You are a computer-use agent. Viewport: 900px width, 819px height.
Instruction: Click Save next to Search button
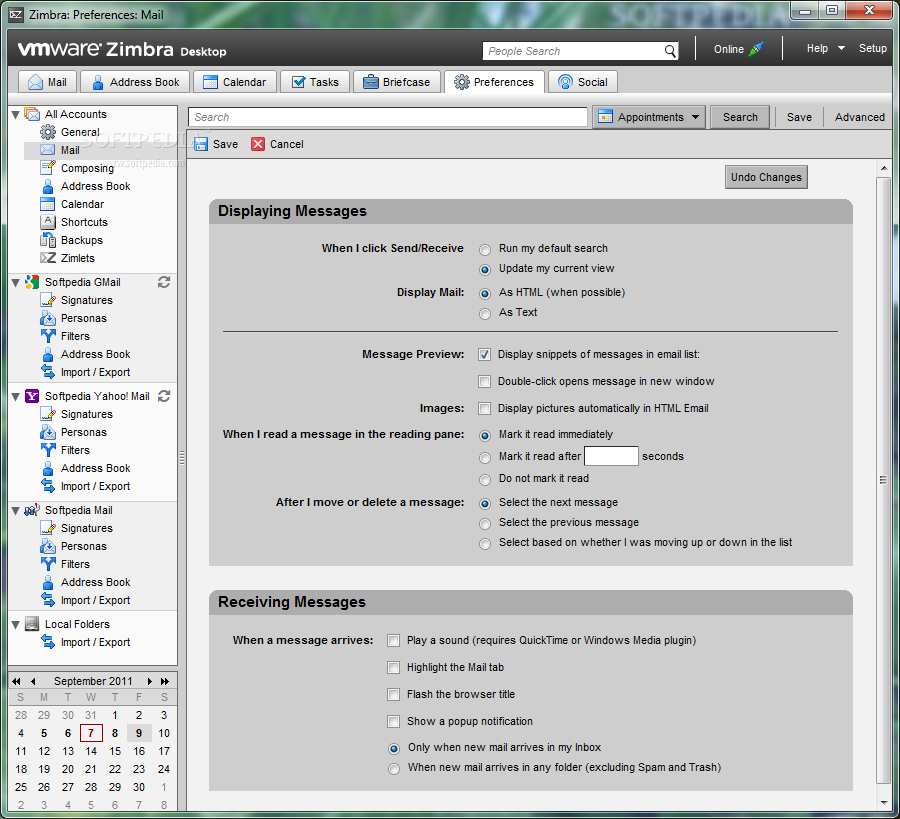[x=799, y=117]
